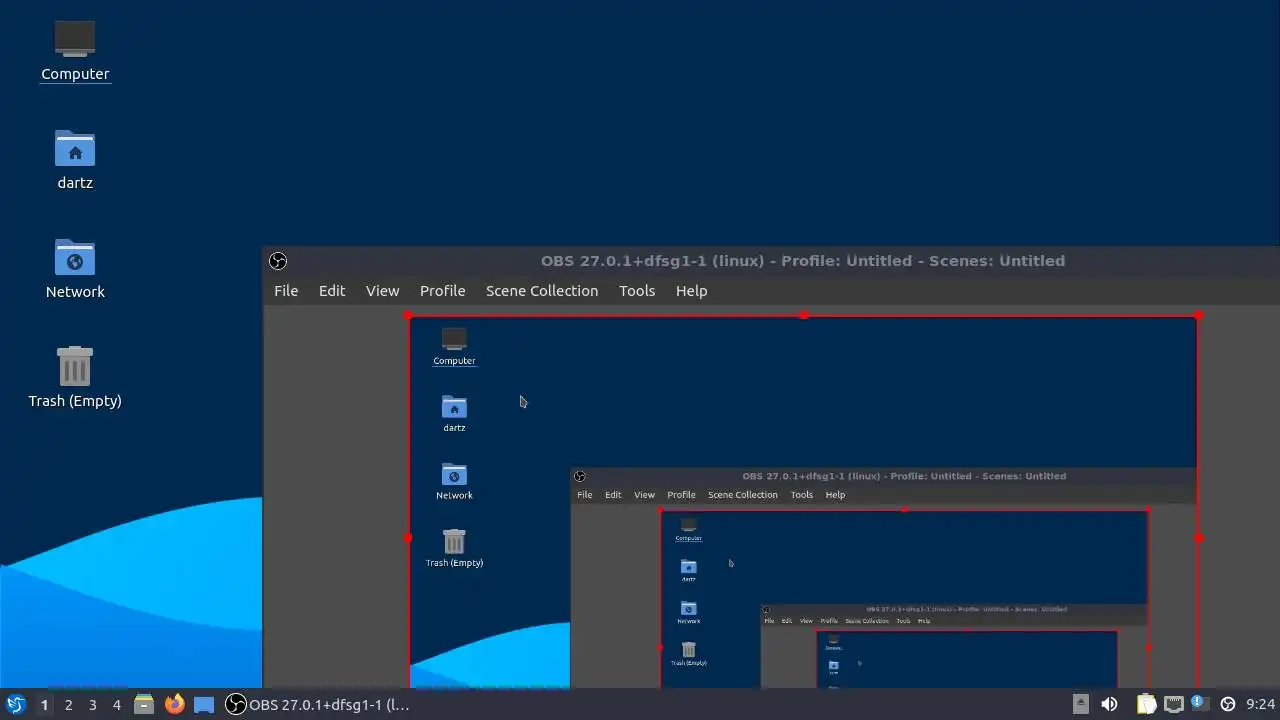This screenshot has width=1280, height=720.
Task: Click the blue show desktop panel icon
Action: click(204, 704)
